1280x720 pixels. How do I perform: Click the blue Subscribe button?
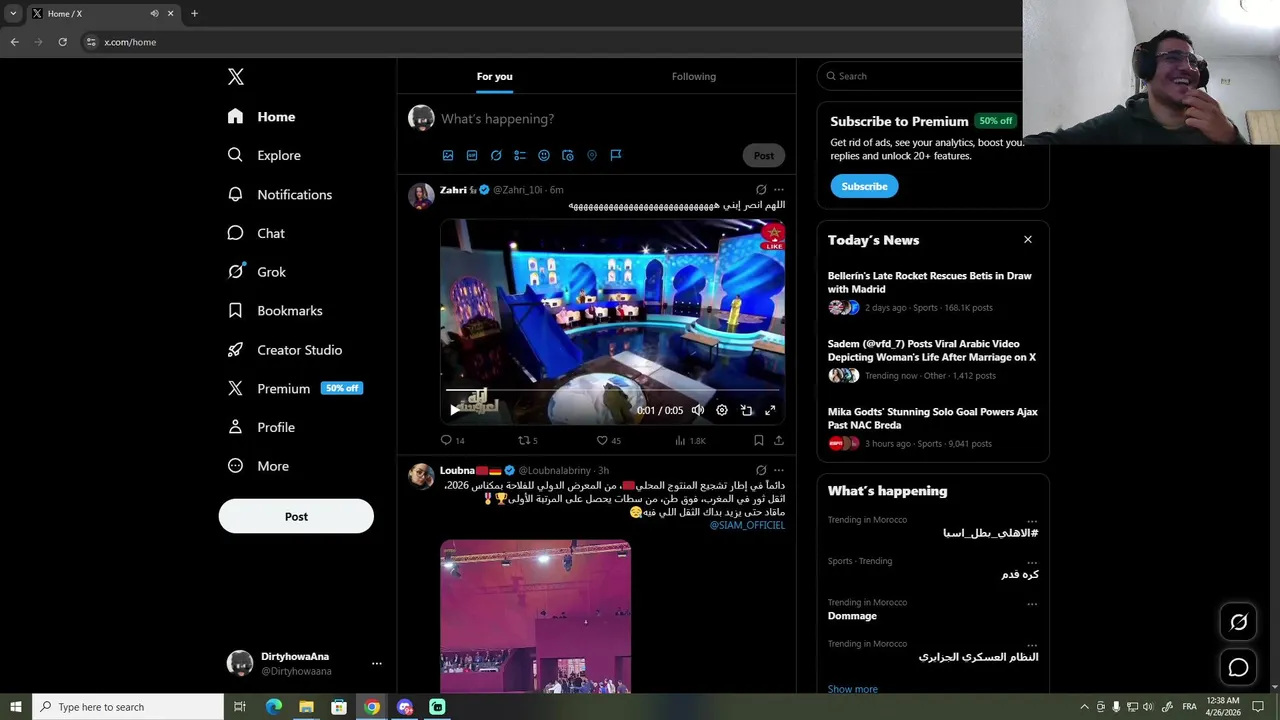pos(864,186)
